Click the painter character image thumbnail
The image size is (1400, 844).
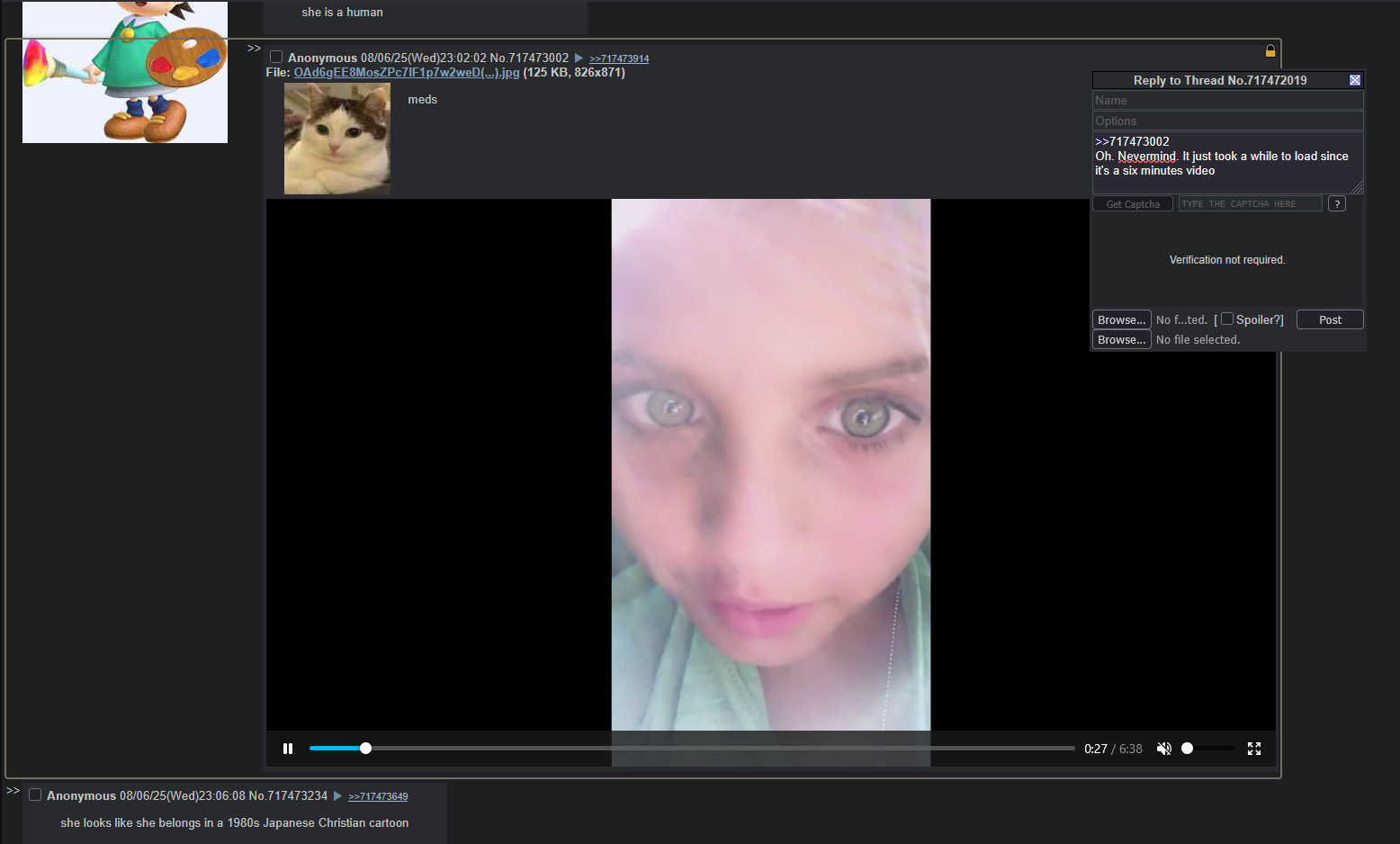pos(125,72)
